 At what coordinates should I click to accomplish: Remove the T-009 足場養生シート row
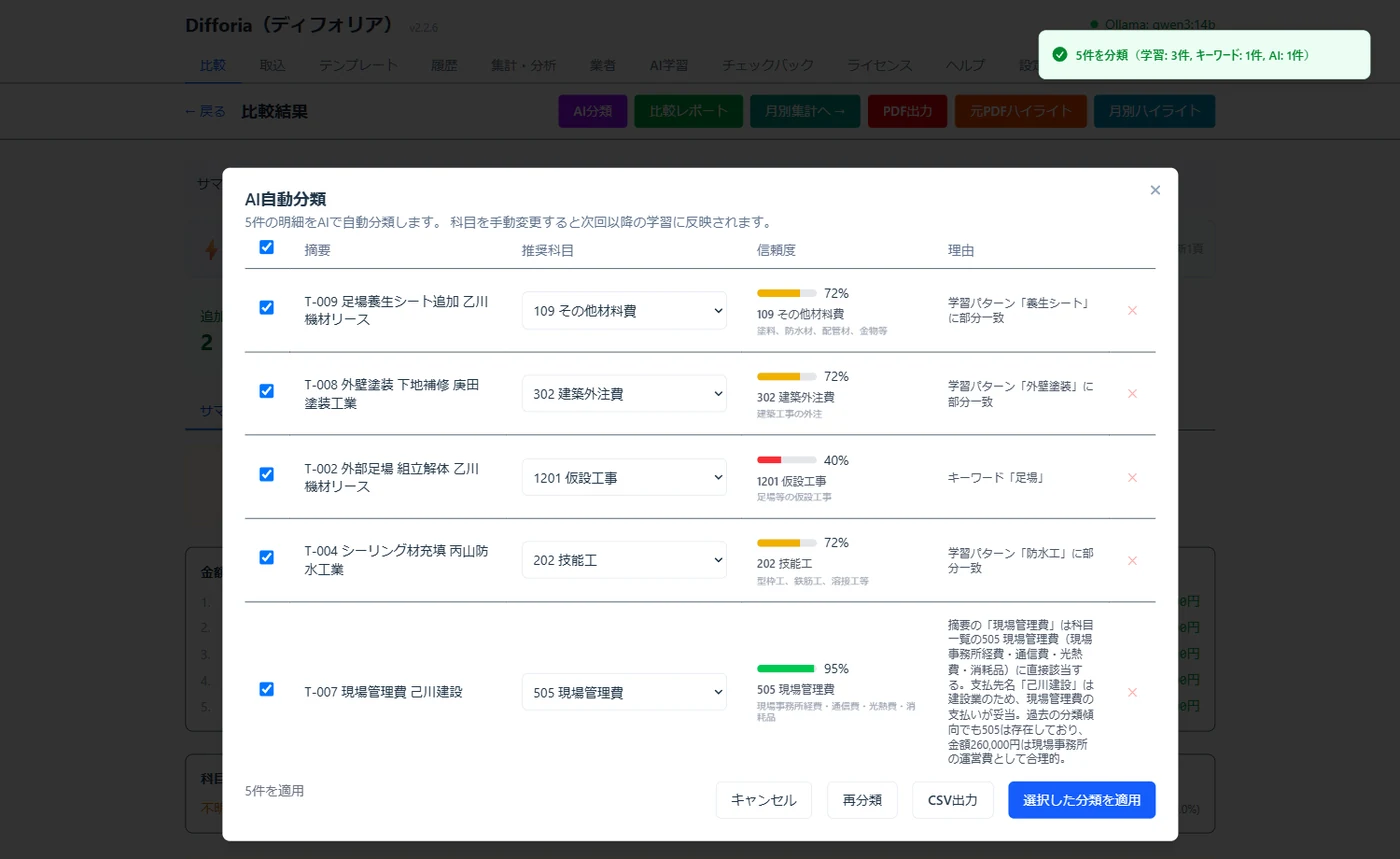pos(1132,311)
